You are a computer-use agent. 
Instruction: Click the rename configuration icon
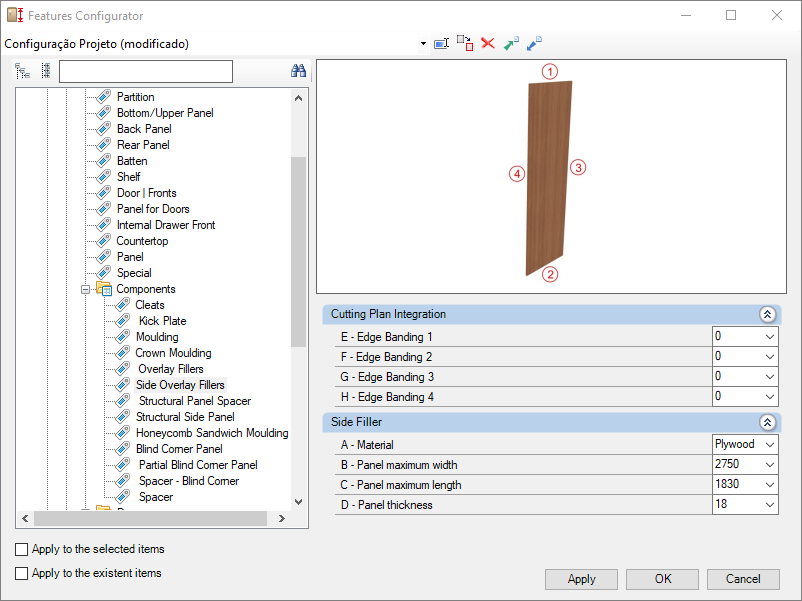(441, 44)
